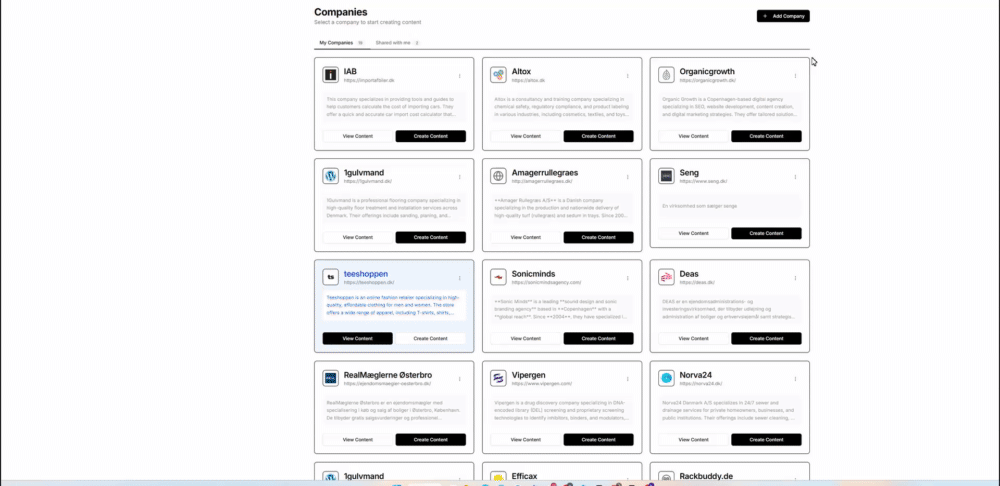Click View Content on the Organicgrowth card
This screenshot has width=1000, height=486.
[693, 136]
